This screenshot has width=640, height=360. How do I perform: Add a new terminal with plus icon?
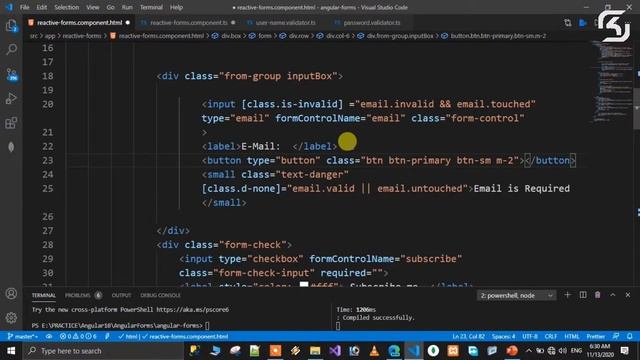pos(567,295)
